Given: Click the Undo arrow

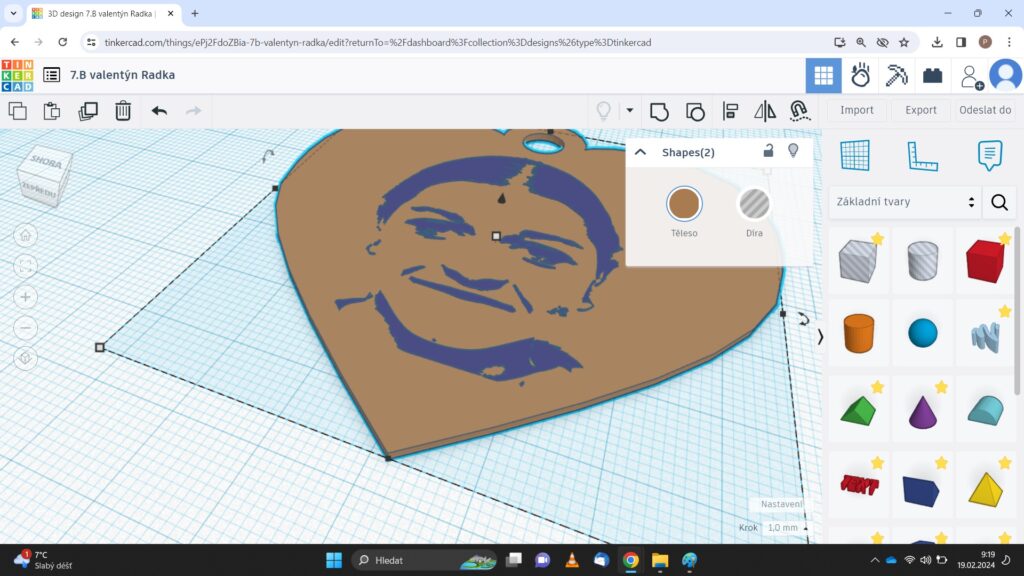Looking at the screenshot, I should [159, 111].
